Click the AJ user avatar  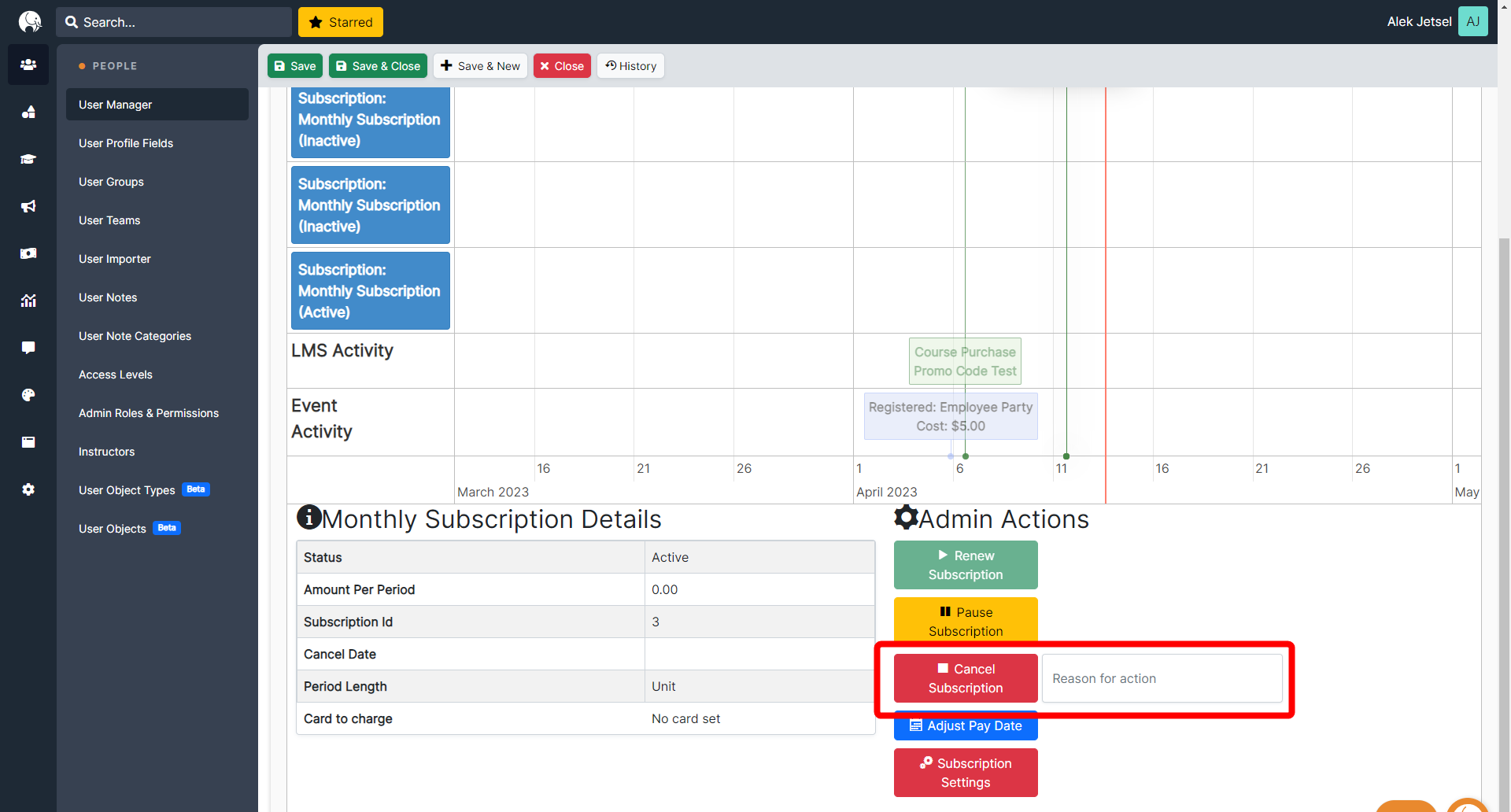1472,21
